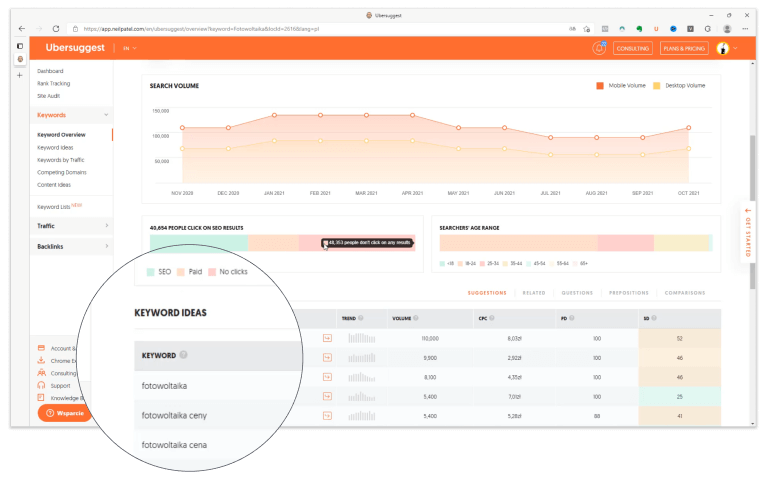Click arrow icon in the 110,000 volume row
The width and height of the screenshot is (767, 480).
coord(327,338)
